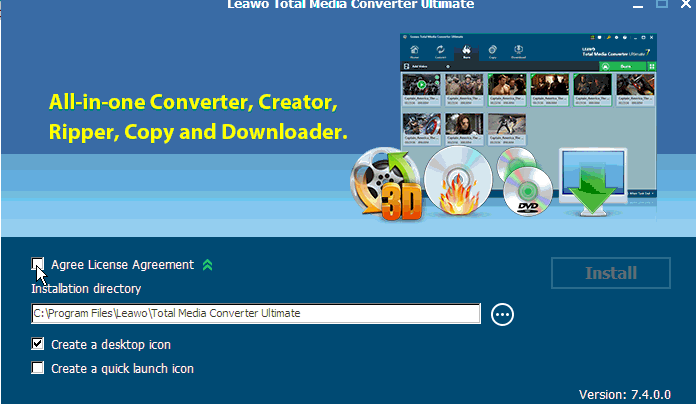Image resolution: width=696 pixels, height=404 pixels.
Task: Open the installation directory browse button
Action: coord(502,314)
